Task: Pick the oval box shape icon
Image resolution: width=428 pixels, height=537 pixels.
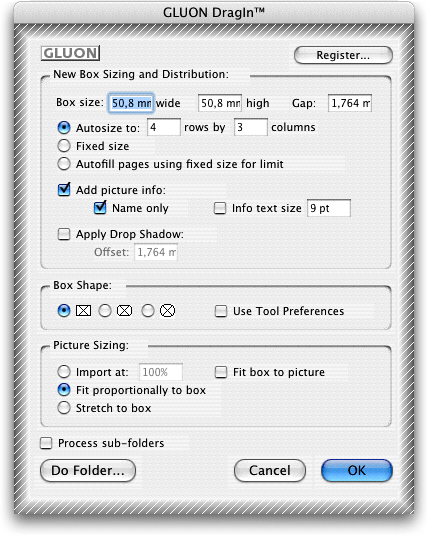Action: (168, 311)
